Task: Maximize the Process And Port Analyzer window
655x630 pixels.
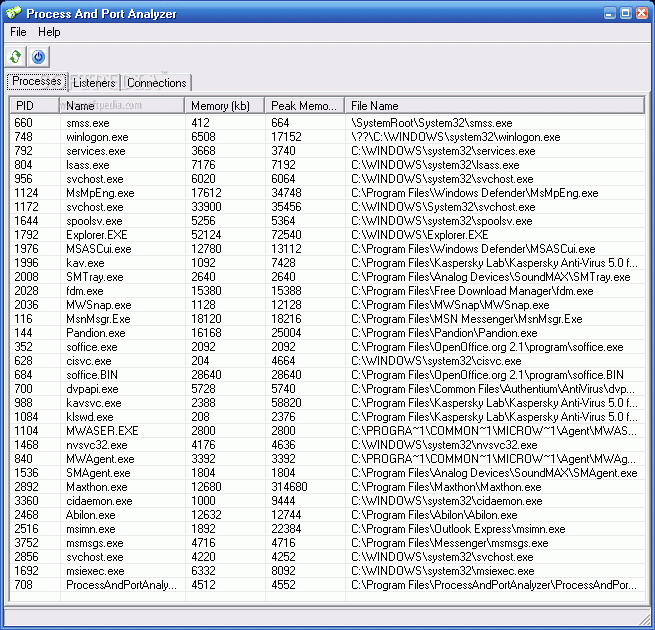Action: coord(625,13)
